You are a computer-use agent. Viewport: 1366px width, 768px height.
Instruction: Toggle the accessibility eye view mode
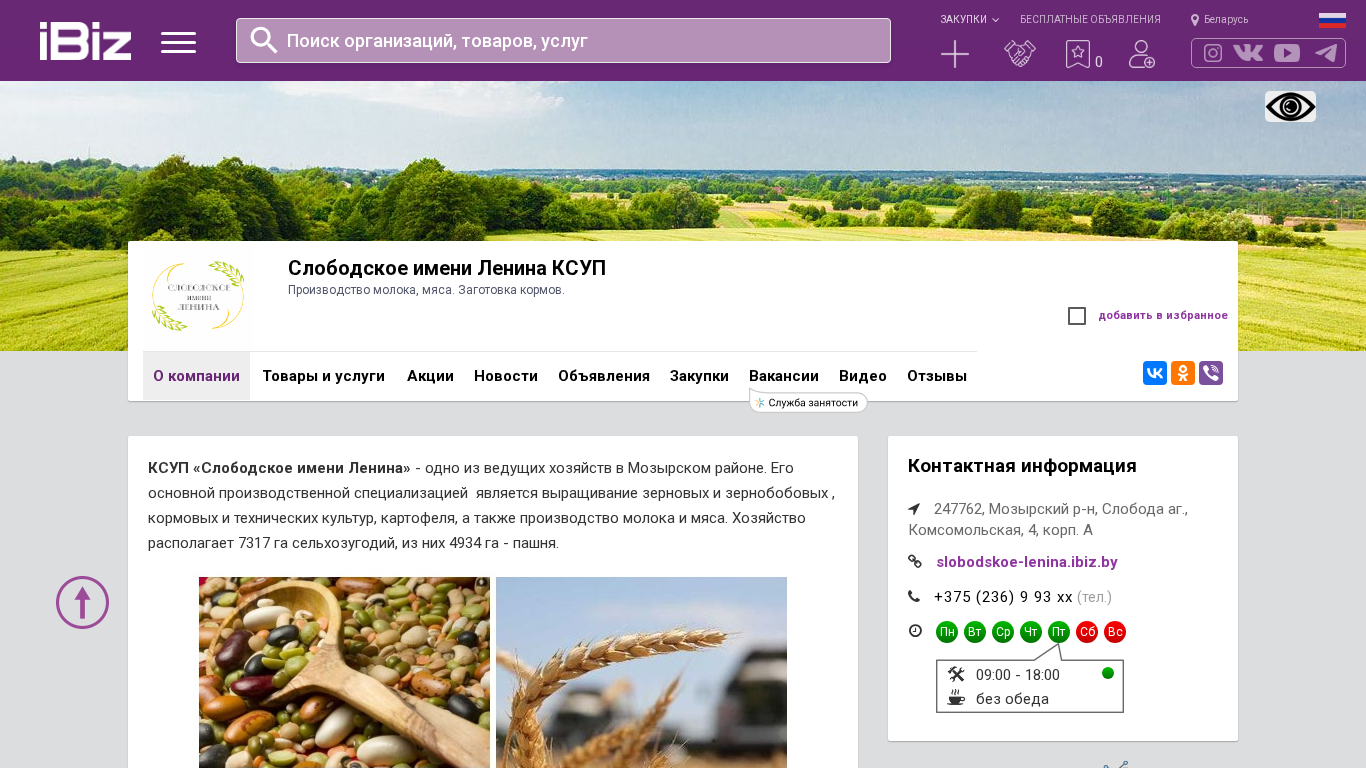[x=1290, y=107]
